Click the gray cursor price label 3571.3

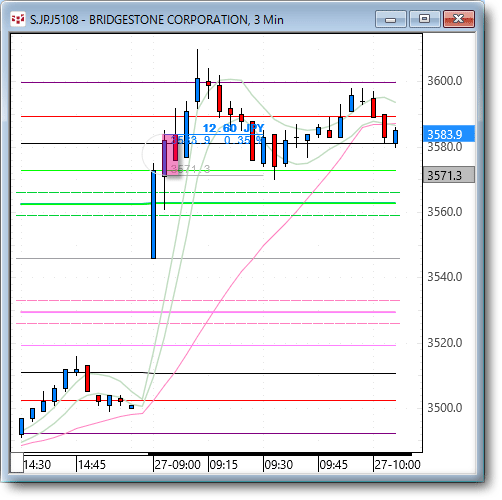(x=448, y=175)
